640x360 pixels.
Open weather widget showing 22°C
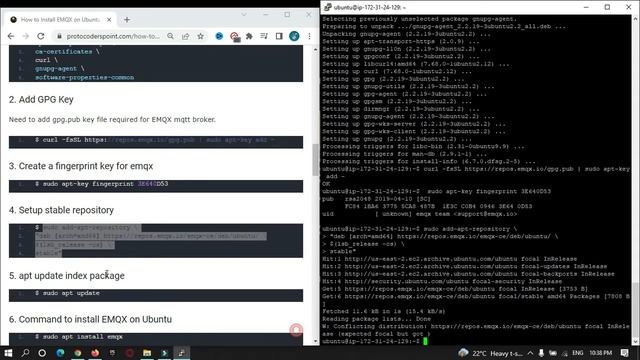click(490, 353)
